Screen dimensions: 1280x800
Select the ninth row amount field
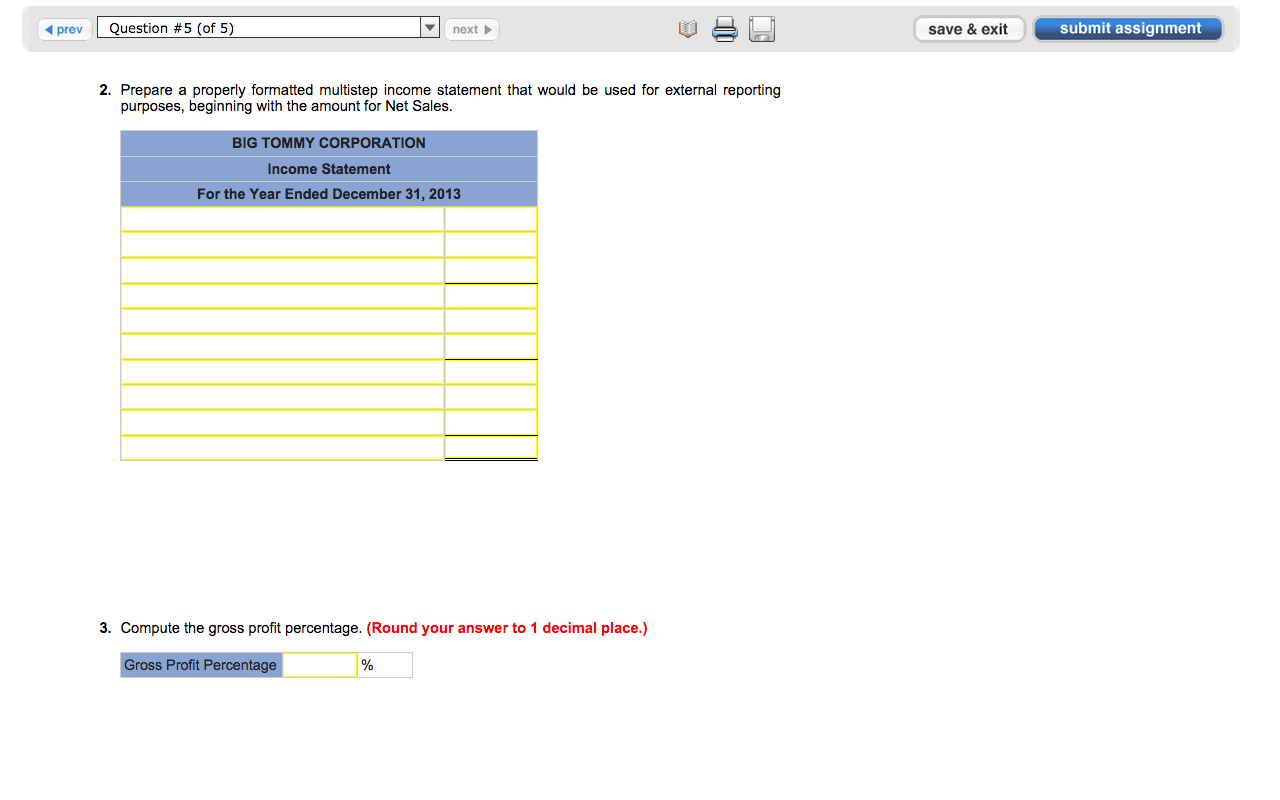(x=491, y=422)
